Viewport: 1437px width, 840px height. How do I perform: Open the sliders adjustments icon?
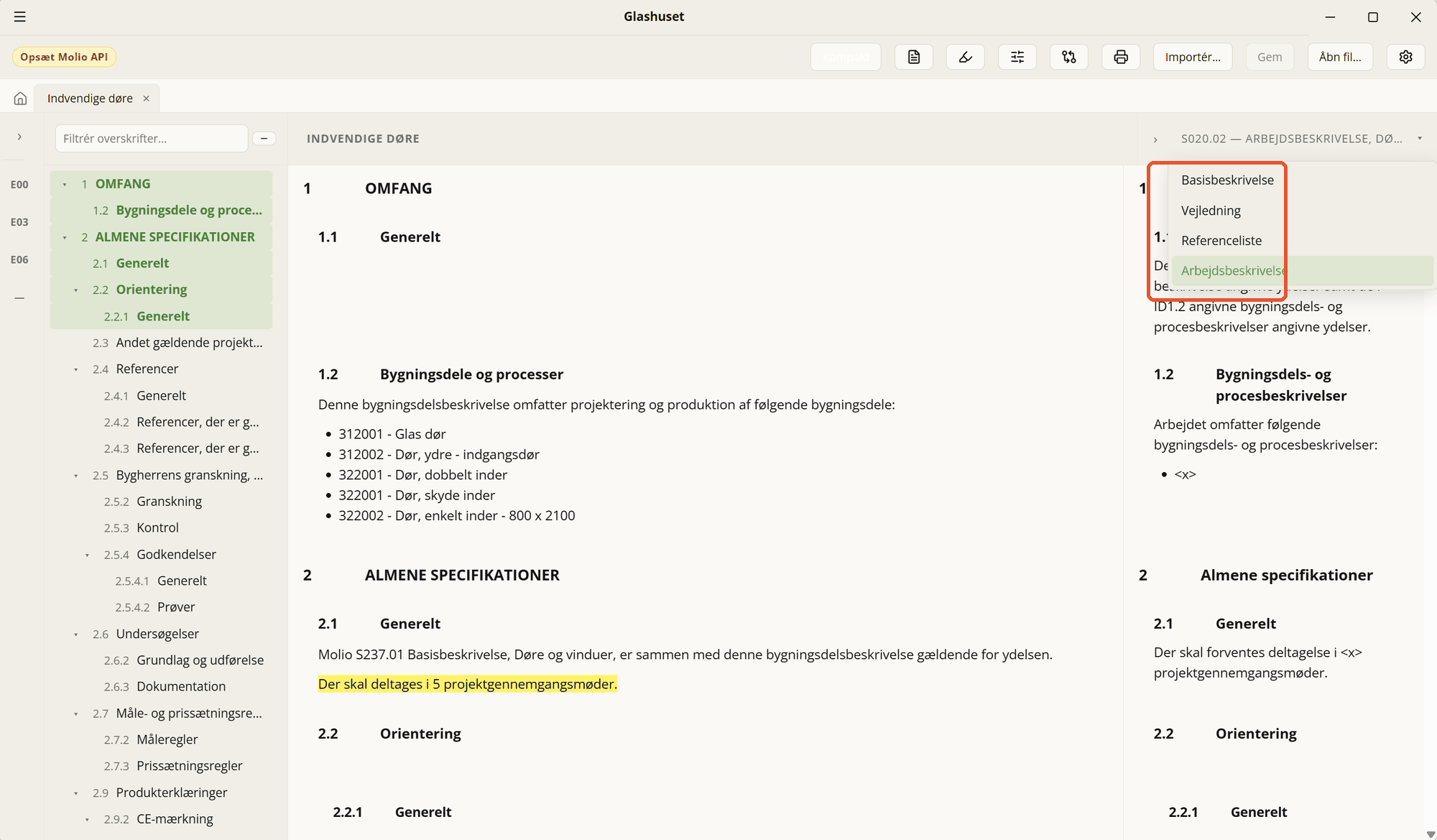click(x=1017, y=57)
